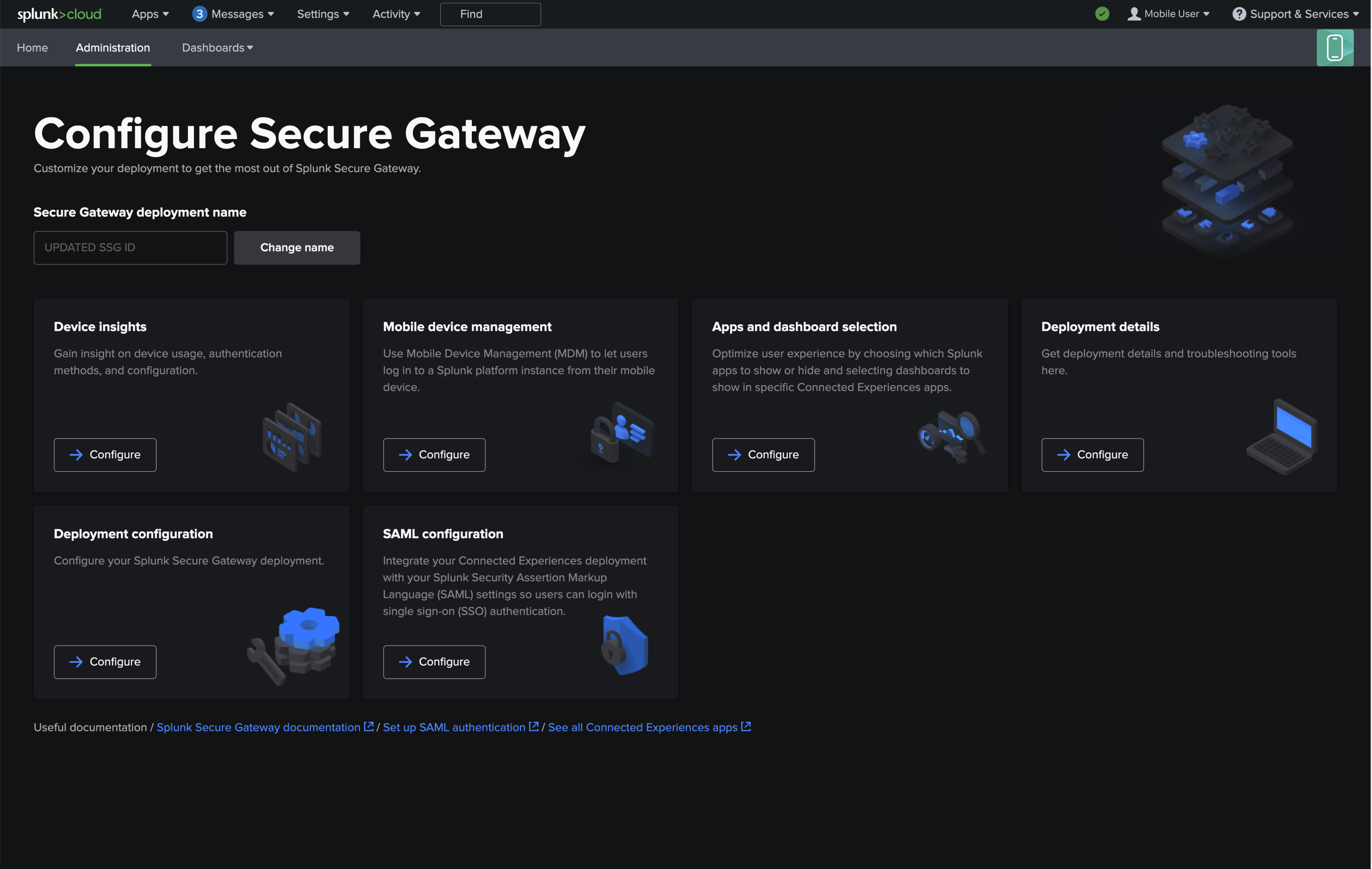
Task: Expand the Dashboards dropdown tab
Action: coord(217,47)
